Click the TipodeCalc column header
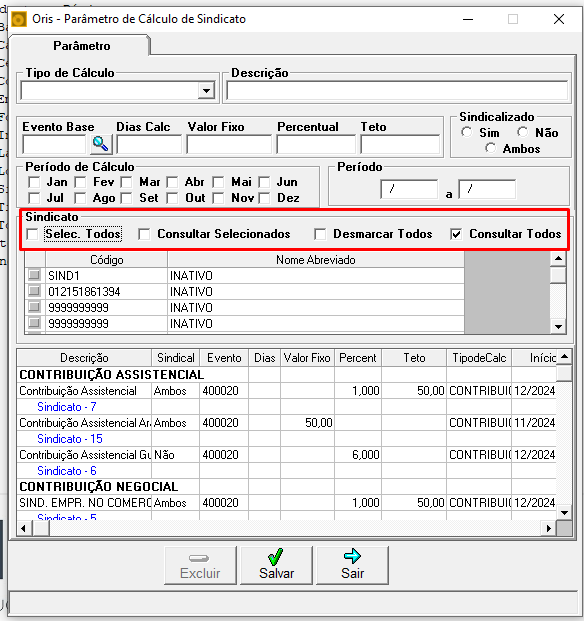584x621 pixels. (x=479, y=358)
